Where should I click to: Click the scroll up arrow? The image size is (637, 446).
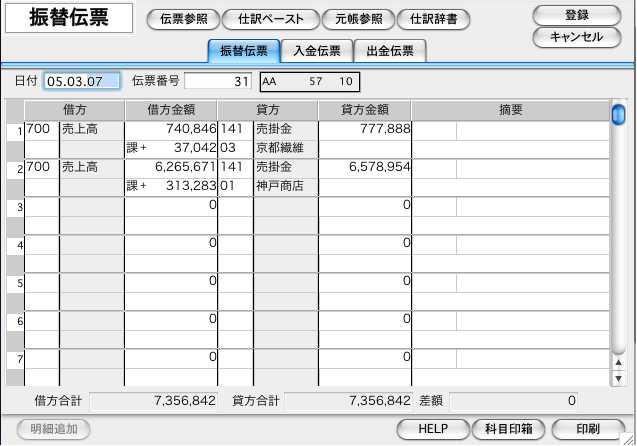(x=618, y=363)
